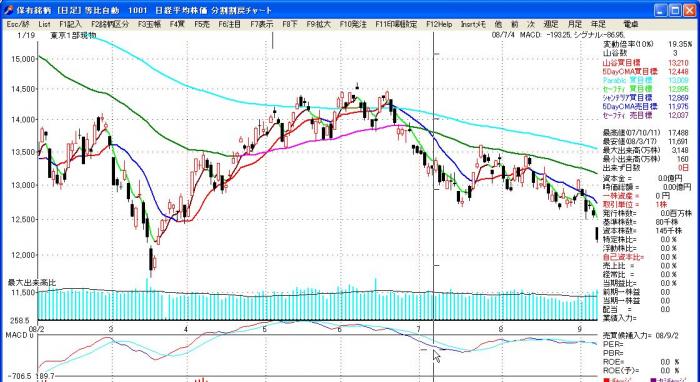Open the F10発注 order menu
Image resolution: width=700 pixels, height=382 pixels.
tap(353, 25)
